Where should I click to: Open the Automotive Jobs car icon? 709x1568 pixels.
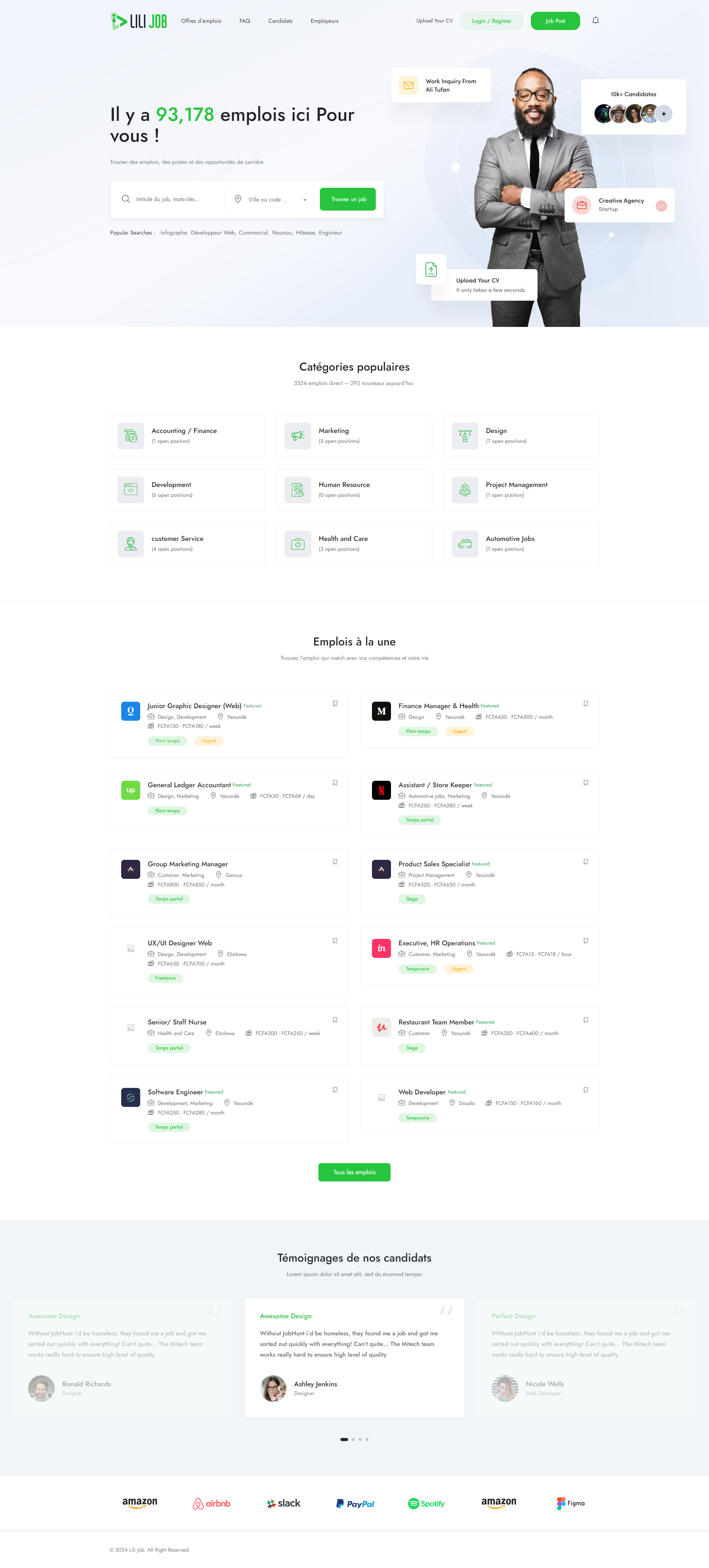[x=465, y=544]
